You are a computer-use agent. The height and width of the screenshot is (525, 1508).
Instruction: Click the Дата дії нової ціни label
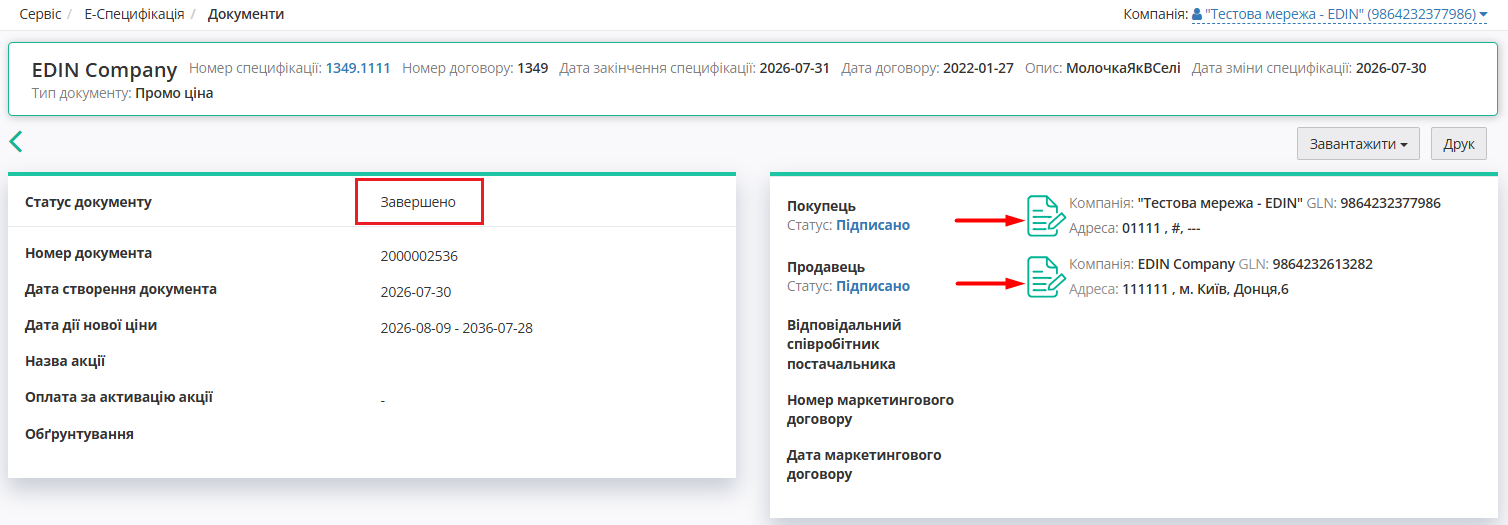pos(91,325)
